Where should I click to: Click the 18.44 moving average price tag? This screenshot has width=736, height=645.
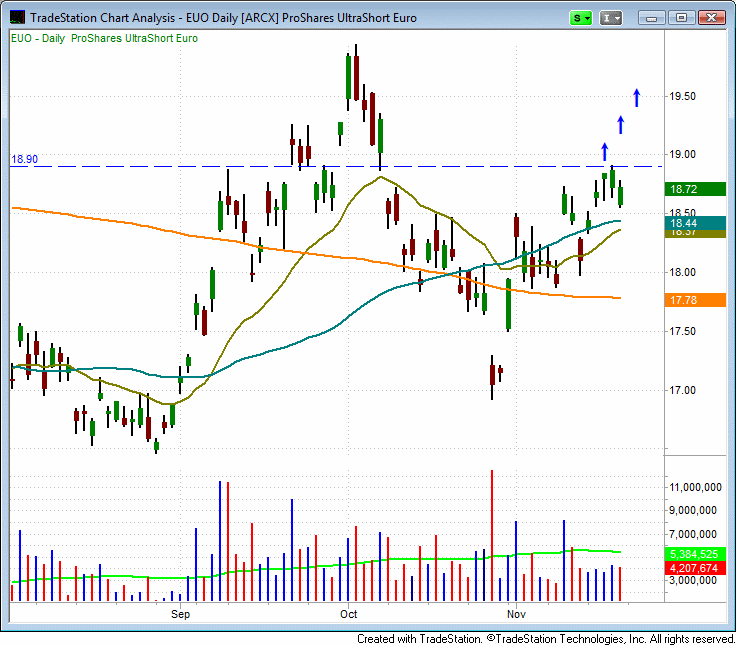pyautogui.click(x=695, y=223)
